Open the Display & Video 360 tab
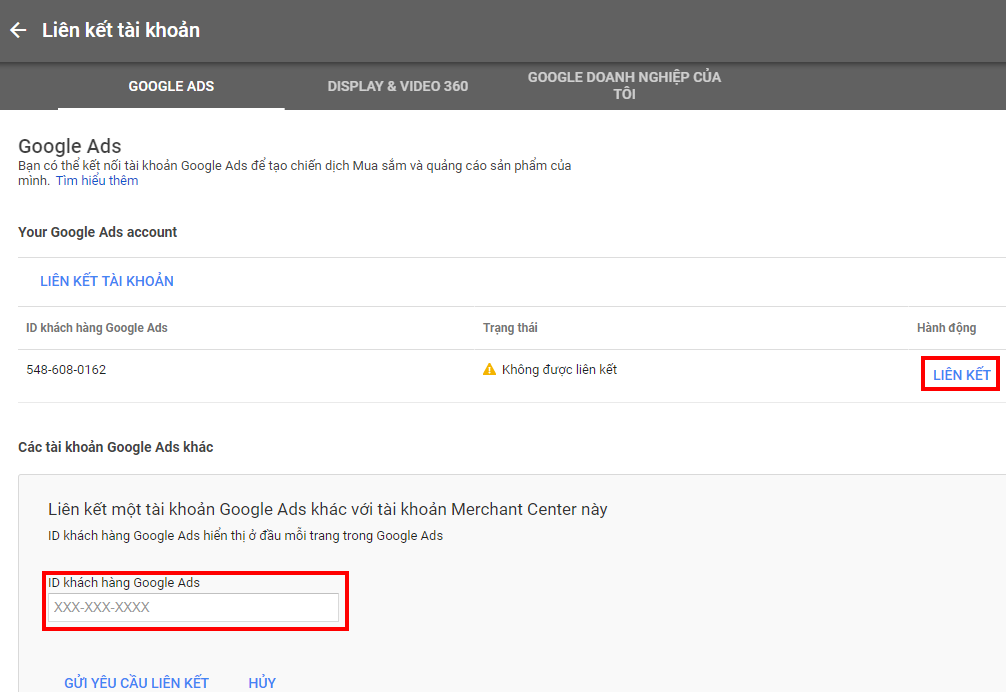This screenshot has width=1006, height=692. pos(397,86)
